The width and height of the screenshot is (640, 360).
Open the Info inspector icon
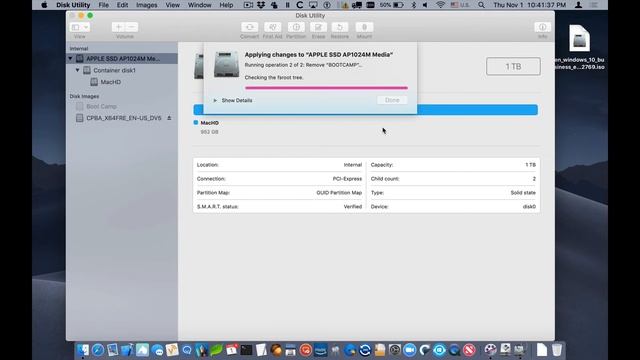(x=542, y=27)
